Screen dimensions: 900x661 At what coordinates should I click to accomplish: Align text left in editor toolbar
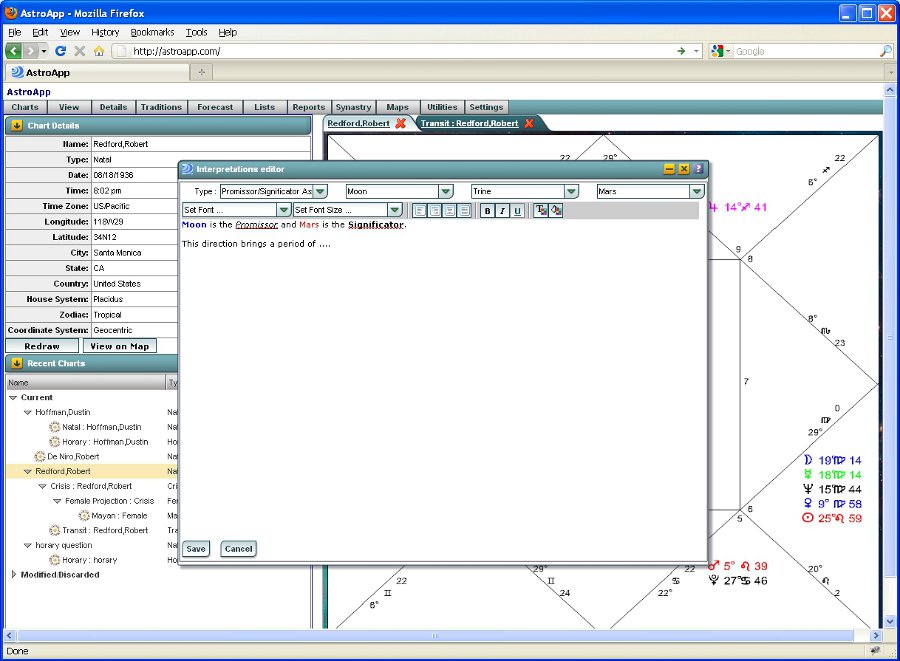pos(419,210)
